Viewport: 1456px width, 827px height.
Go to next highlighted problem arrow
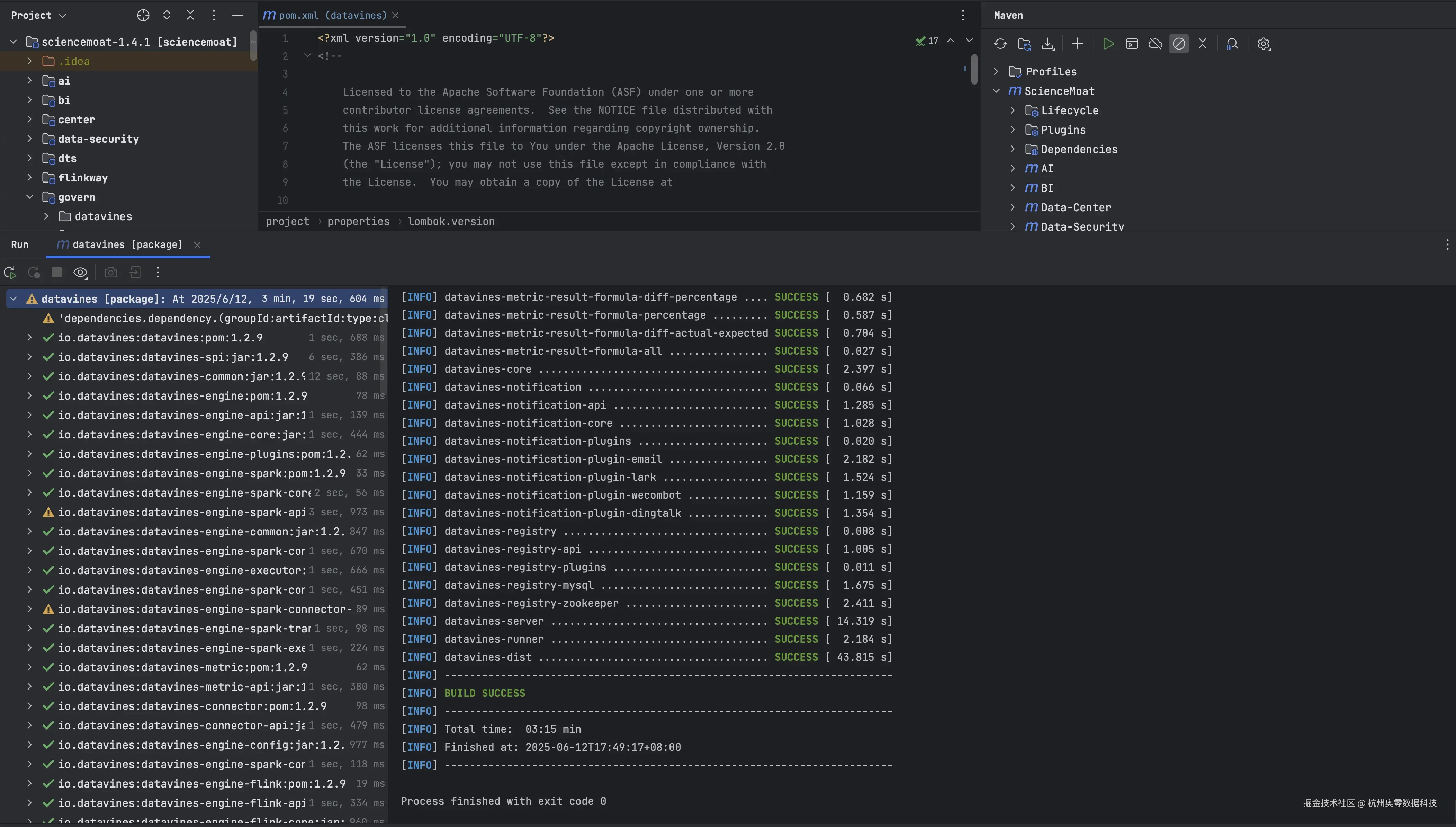coord(969,41)
